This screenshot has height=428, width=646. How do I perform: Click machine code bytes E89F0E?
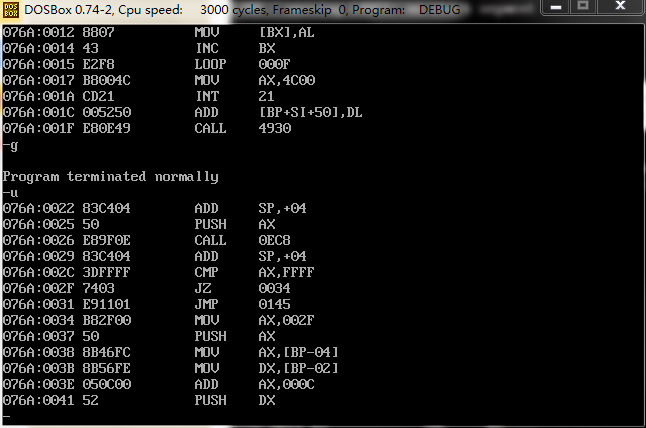click(x=106, y=241)
